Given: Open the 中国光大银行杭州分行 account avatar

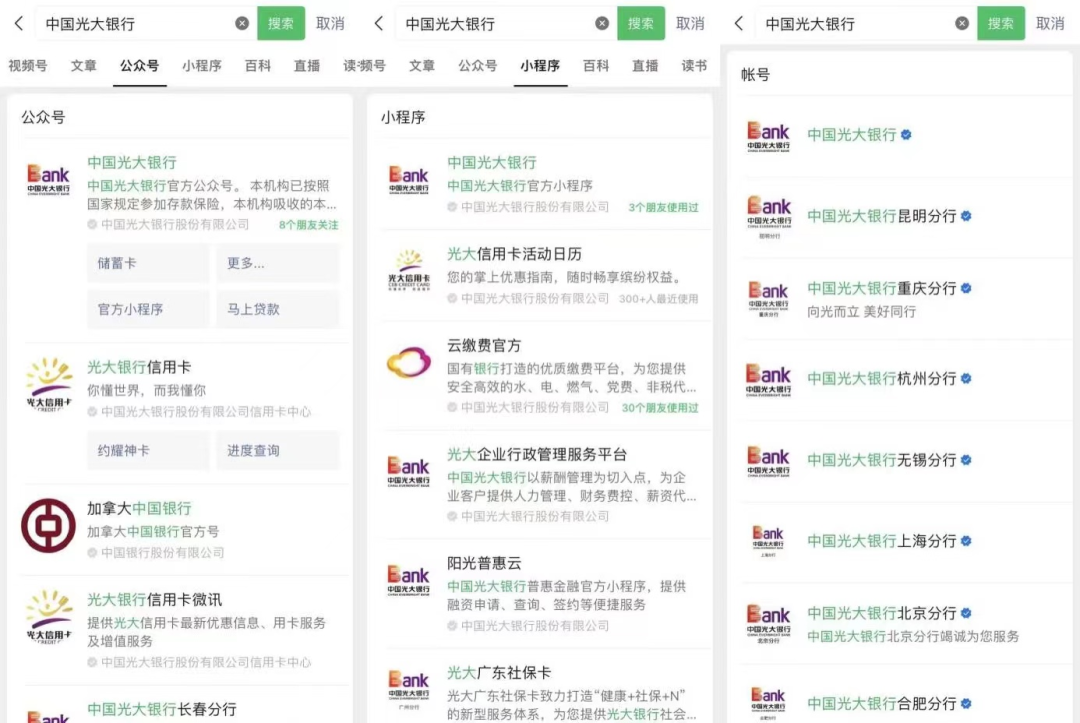Looking at the screenshot, I should click(769, 379).
